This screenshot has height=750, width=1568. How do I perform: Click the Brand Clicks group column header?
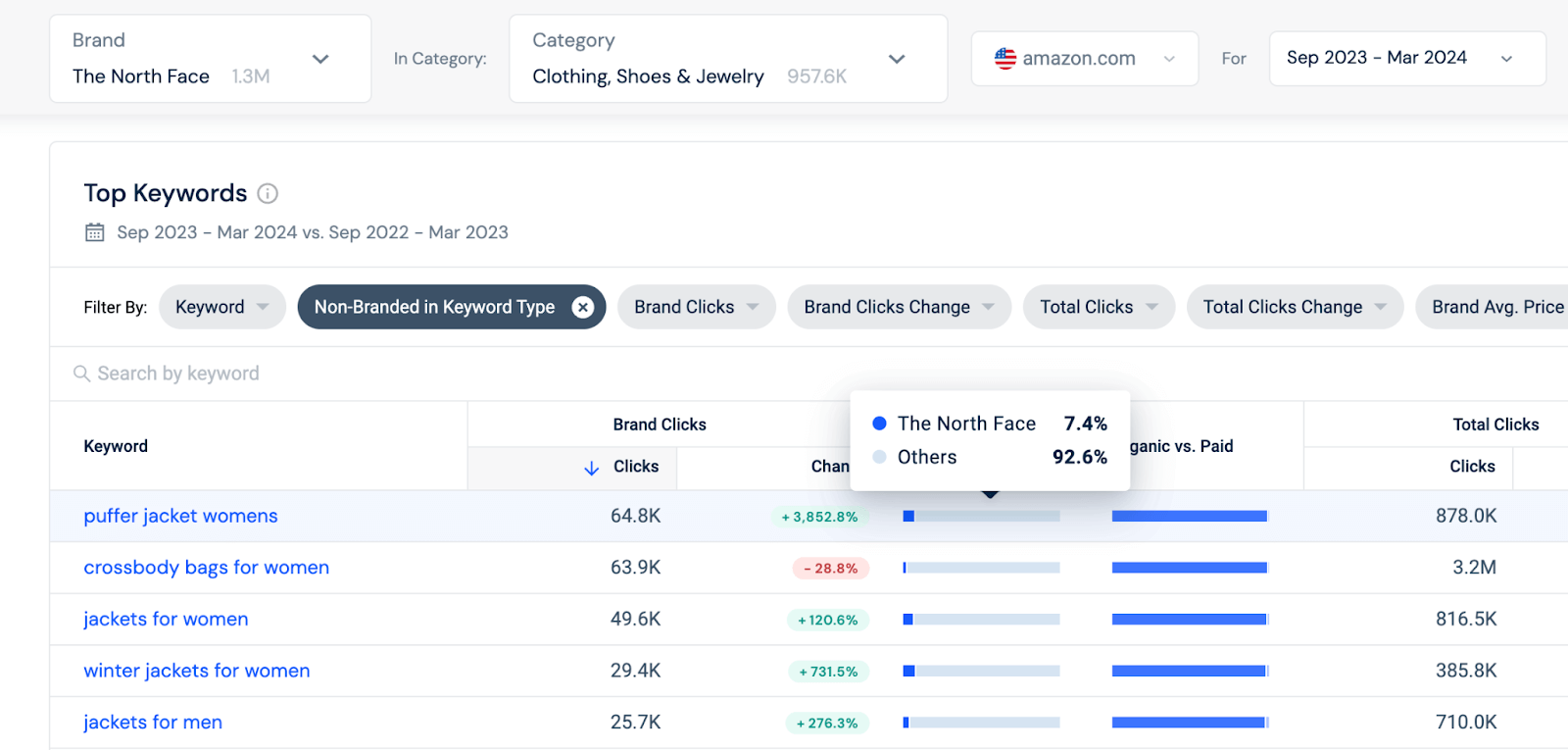coord(660,425)
